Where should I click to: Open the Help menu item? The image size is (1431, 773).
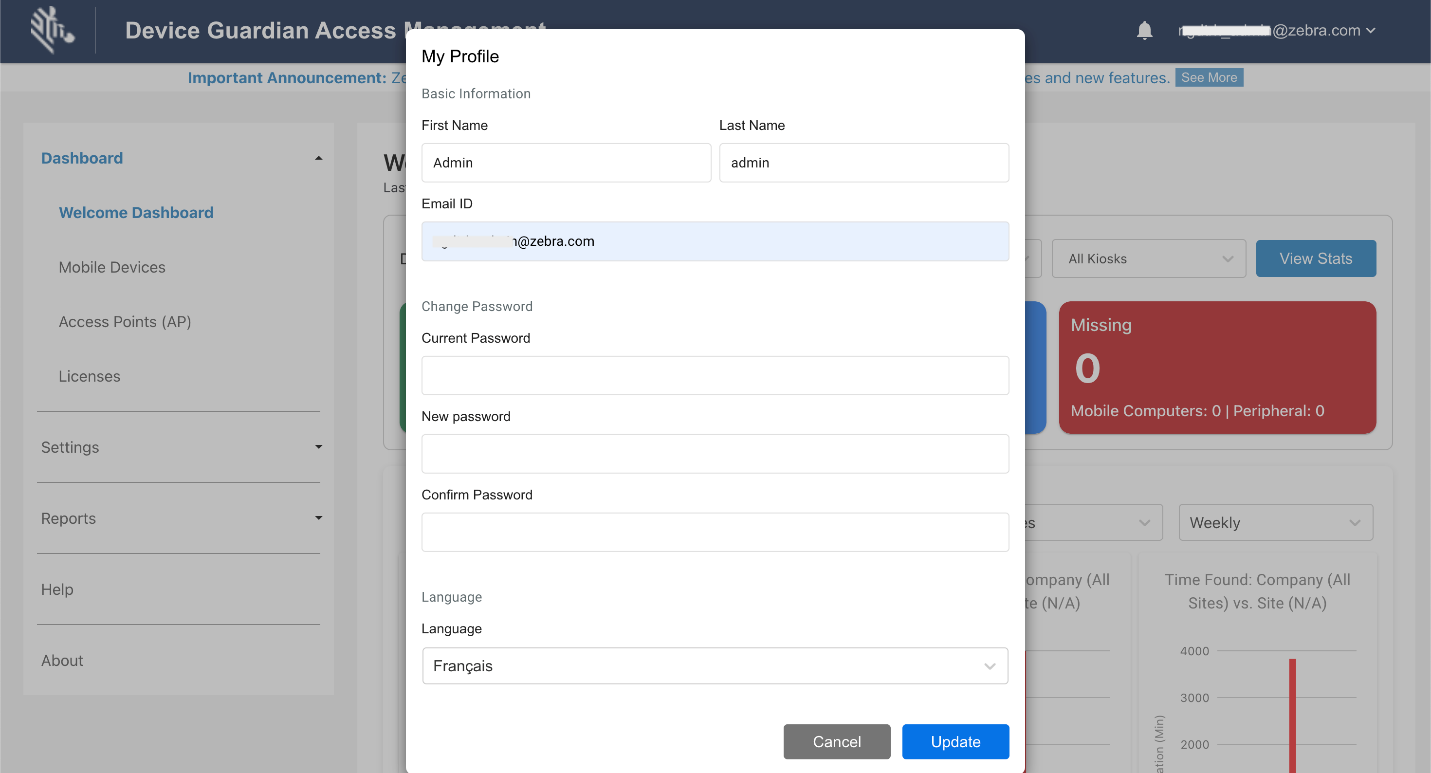(57, 590)
